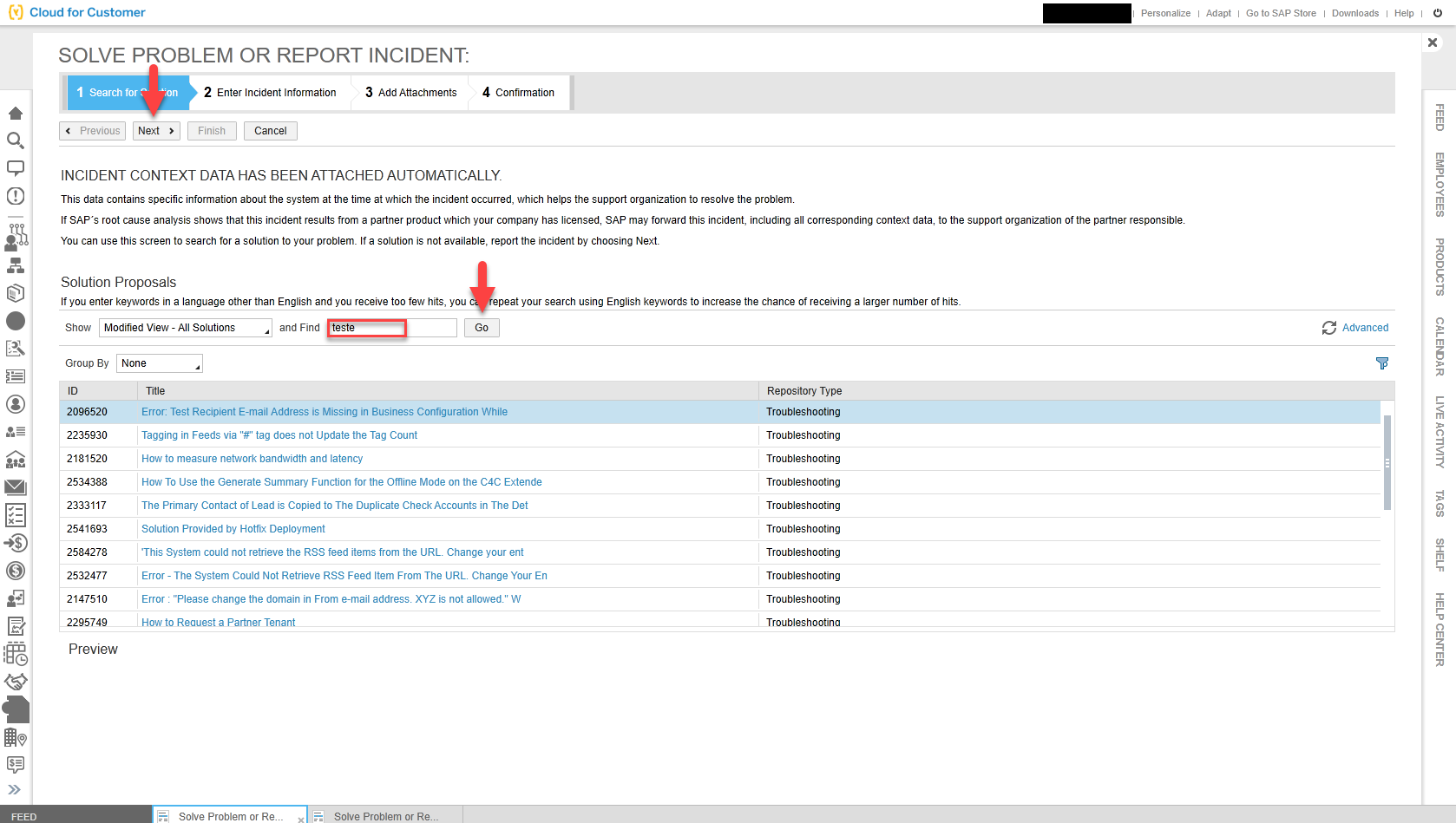This screenshot has width=1456, height=823.
Task: Open the envelope mail icon
Action: [x=16, y=487]
